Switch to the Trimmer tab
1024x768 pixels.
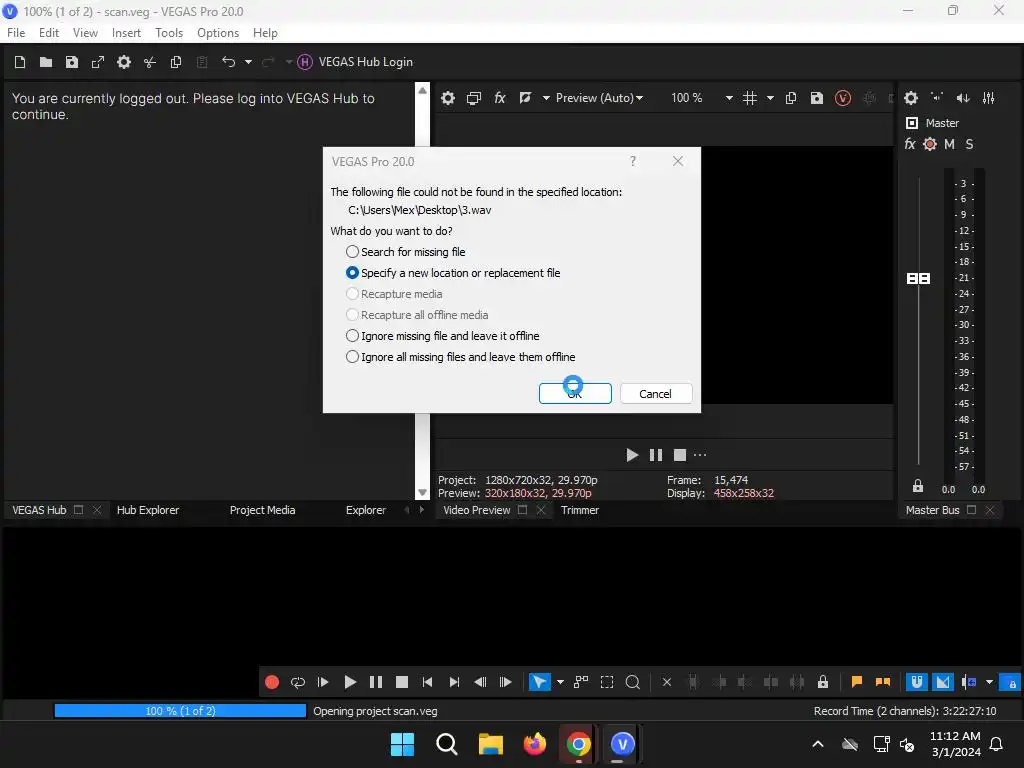[x=579, y=510]
